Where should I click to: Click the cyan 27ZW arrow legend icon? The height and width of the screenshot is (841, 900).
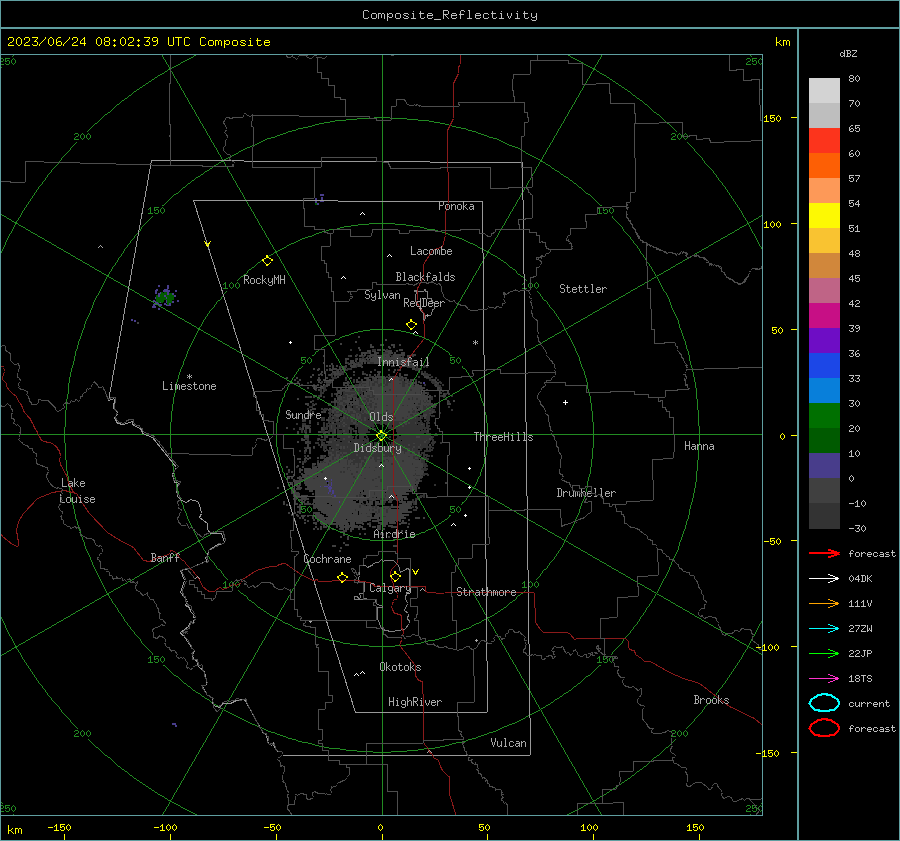click(x=824, y=629)
